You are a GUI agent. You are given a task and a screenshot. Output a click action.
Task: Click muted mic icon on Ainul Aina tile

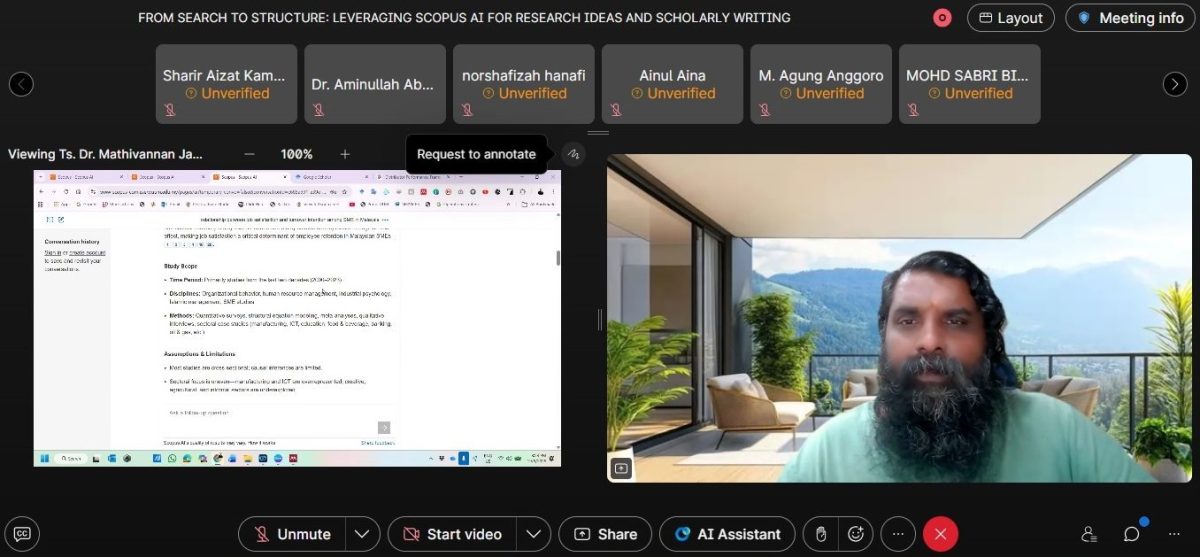(x=615, y=110)
